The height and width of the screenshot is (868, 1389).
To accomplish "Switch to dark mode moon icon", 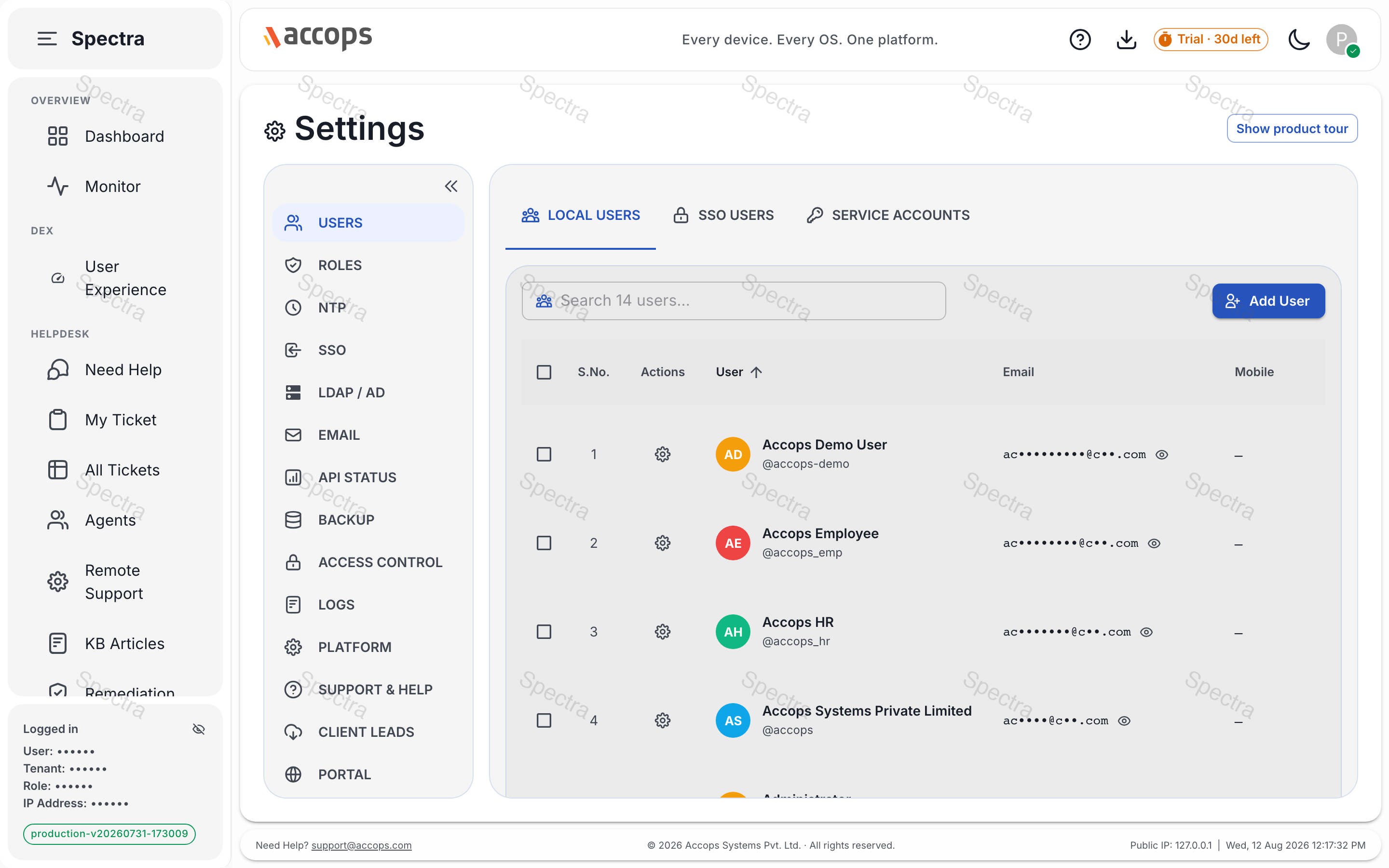I will point(1299,40).
